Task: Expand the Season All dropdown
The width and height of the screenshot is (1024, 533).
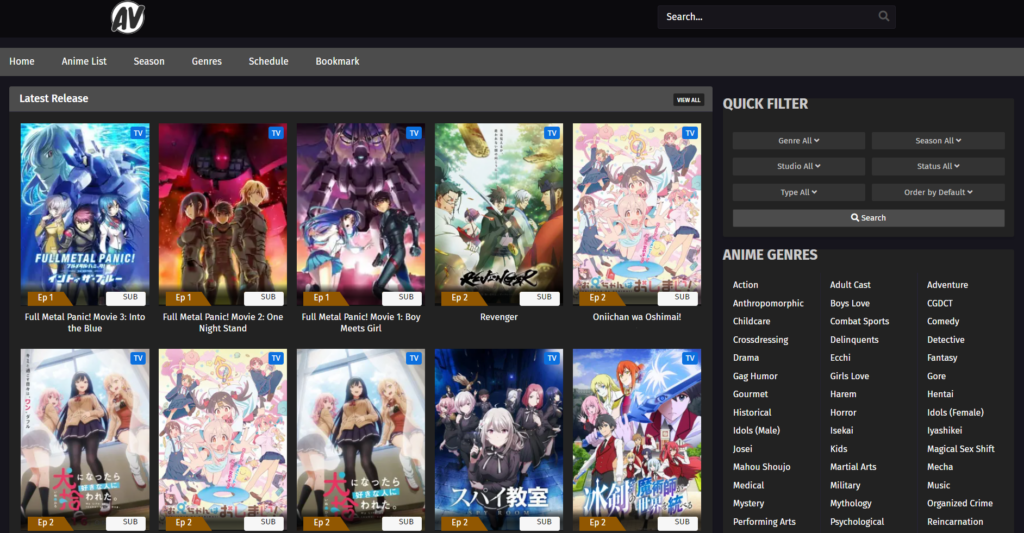Action: [x=938, y=140]
